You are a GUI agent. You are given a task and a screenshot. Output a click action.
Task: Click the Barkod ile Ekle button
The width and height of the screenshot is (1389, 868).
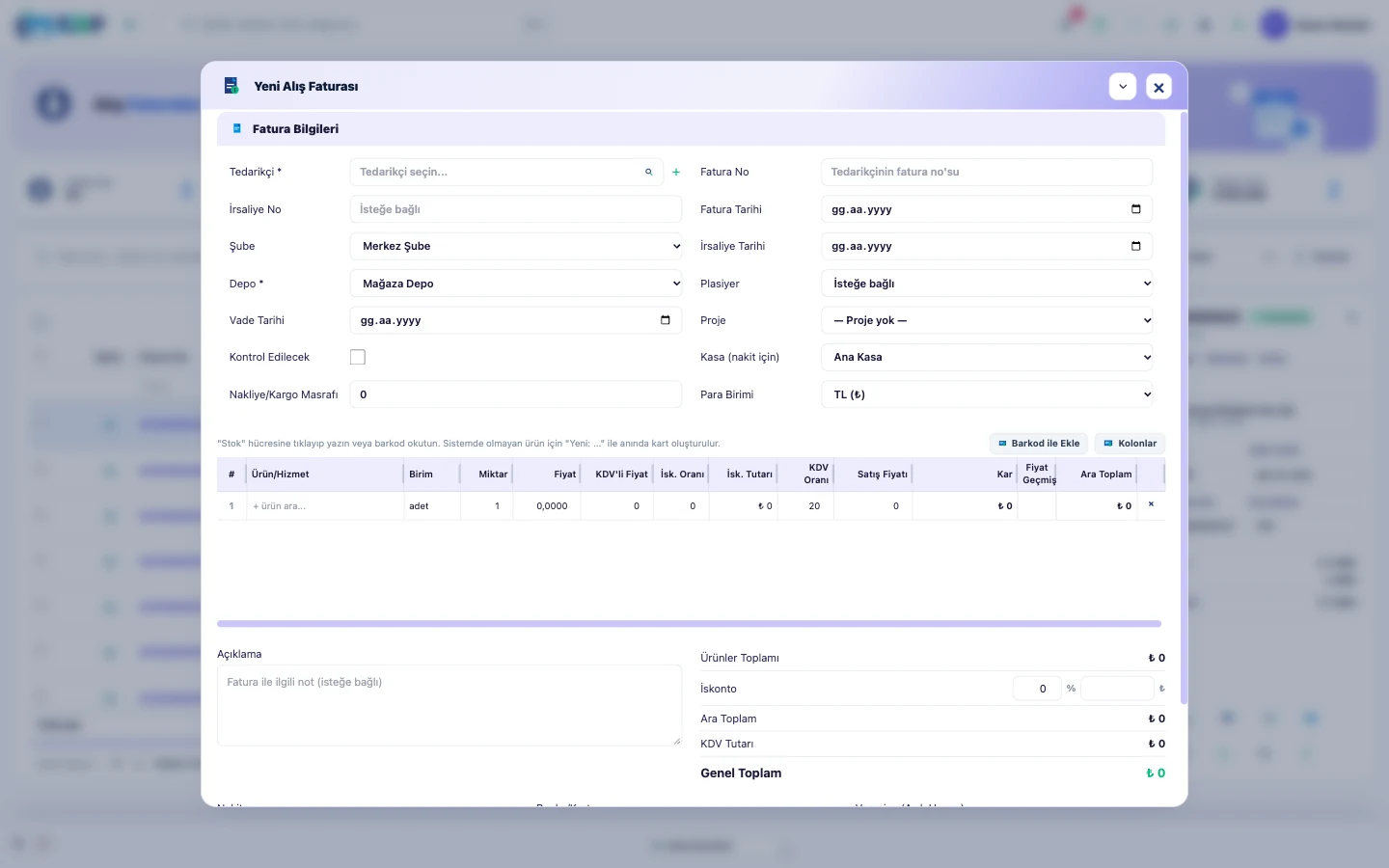[1039, 444]
